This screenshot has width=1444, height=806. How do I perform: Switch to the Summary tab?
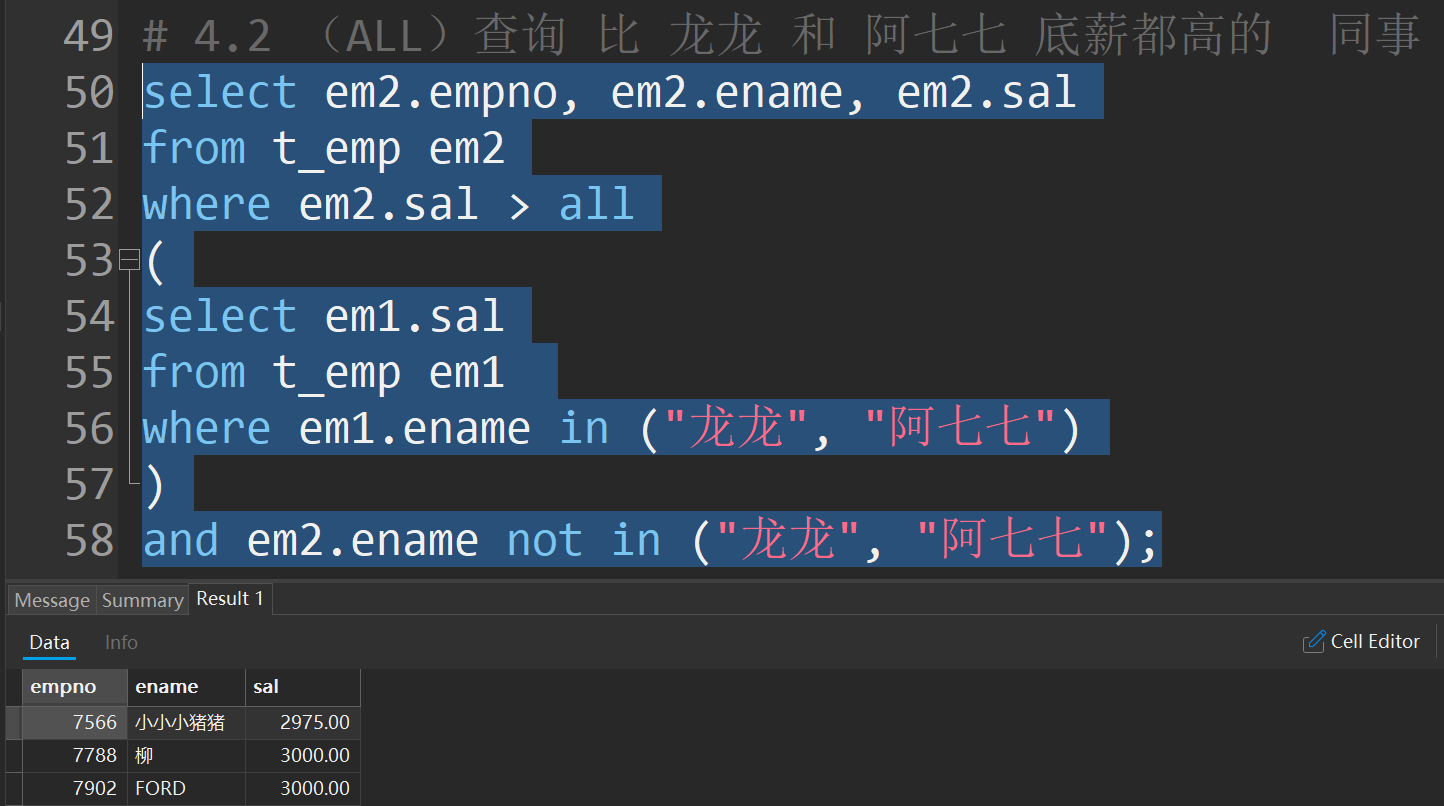tap(142, 600)
